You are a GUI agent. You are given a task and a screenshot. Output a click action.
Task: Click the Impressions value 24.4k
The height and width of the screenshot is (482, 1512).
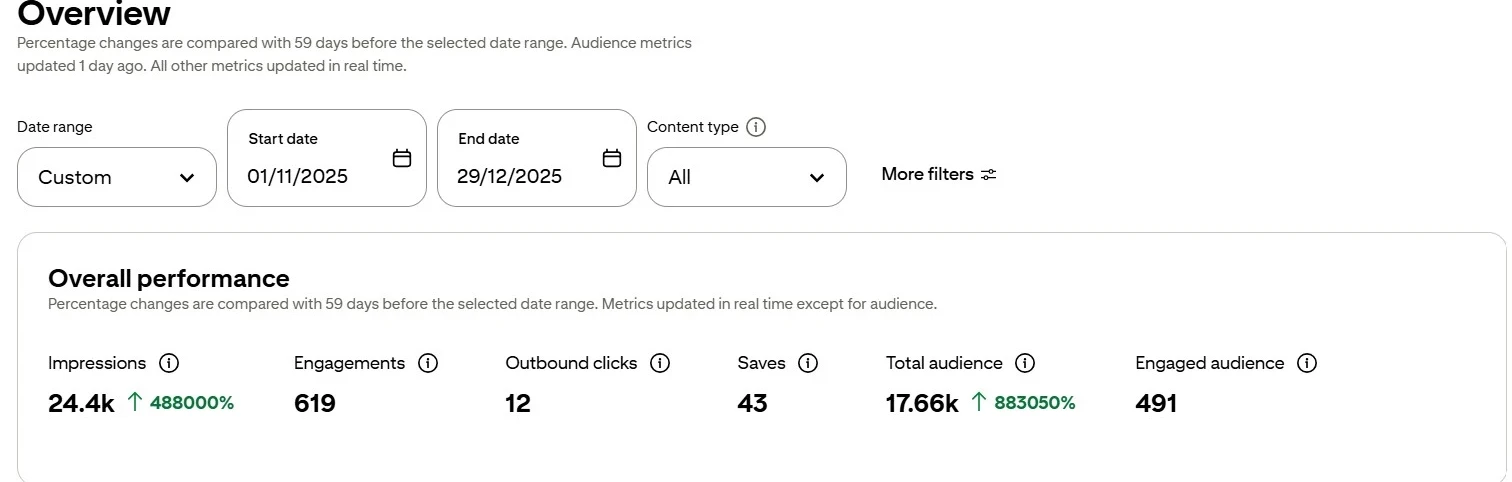point(81,403)
